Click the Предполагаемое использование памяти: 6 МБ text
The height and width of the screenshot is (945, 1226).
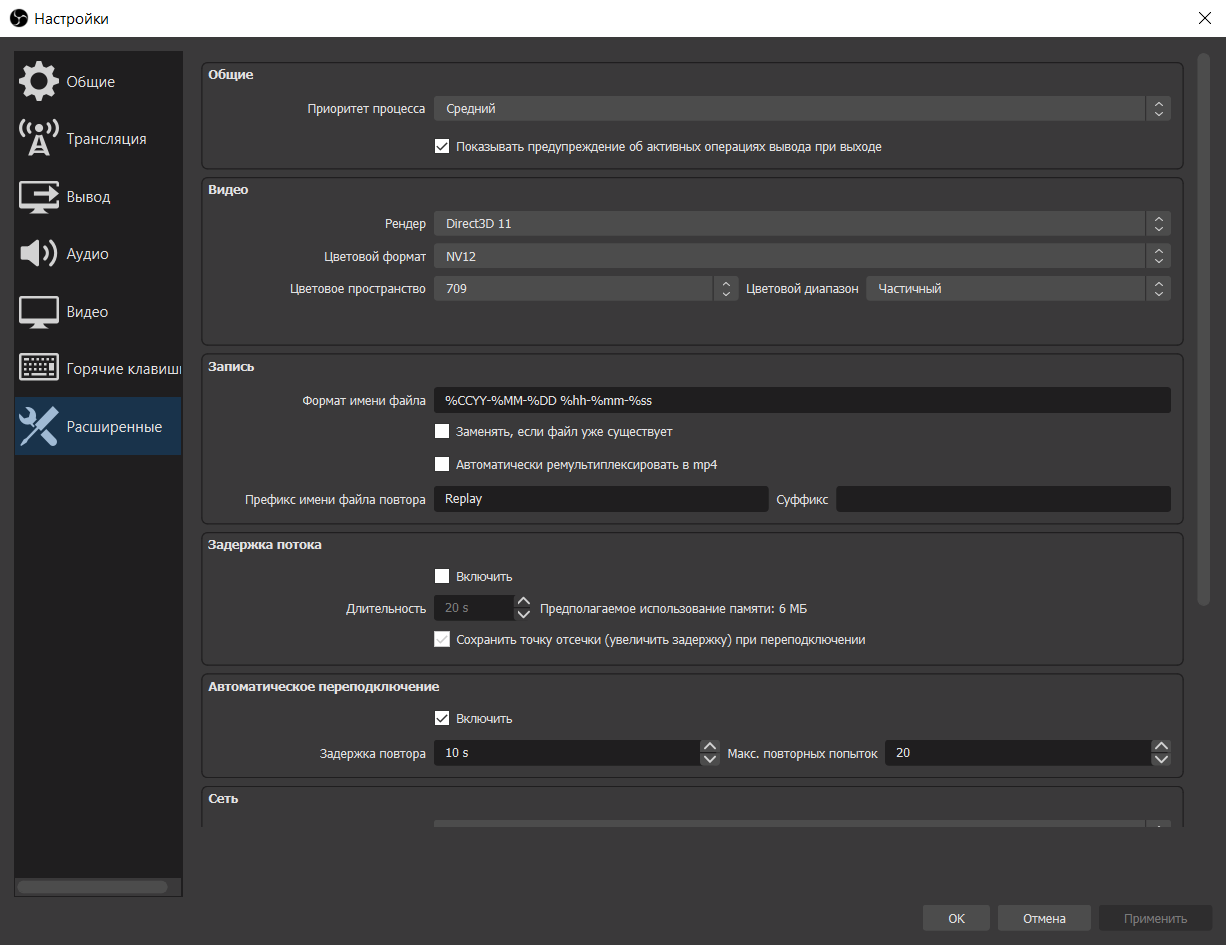pyautogui.click(x=673, y=608)
